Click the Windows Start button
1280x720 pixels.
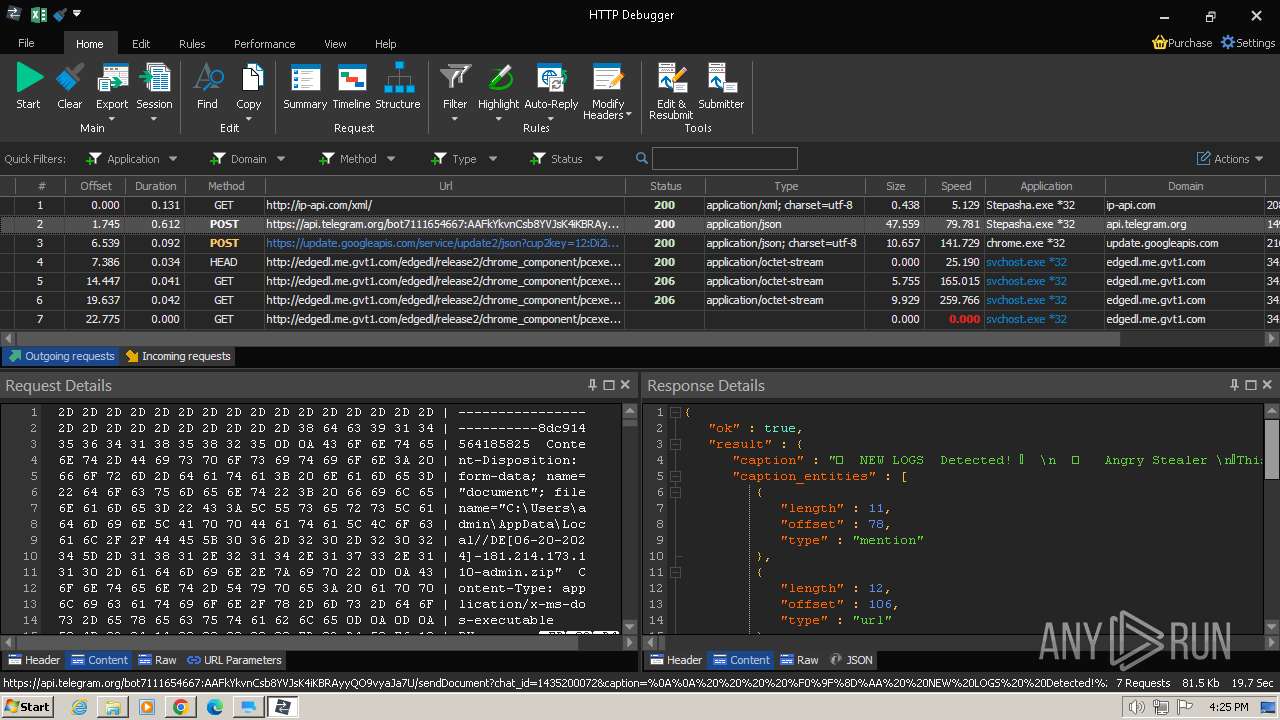pyautogui.click(x=27, y=707)
